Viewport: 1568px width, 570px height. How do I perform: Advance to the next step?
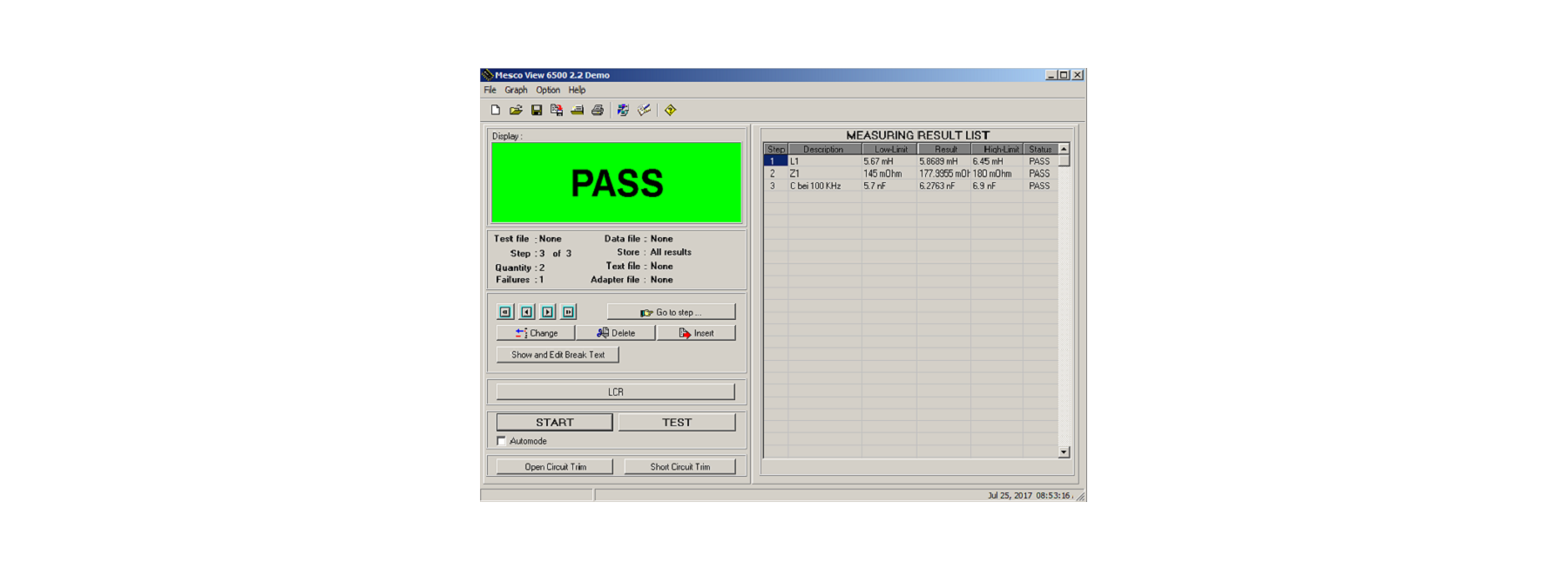click(x=547, y=312)
